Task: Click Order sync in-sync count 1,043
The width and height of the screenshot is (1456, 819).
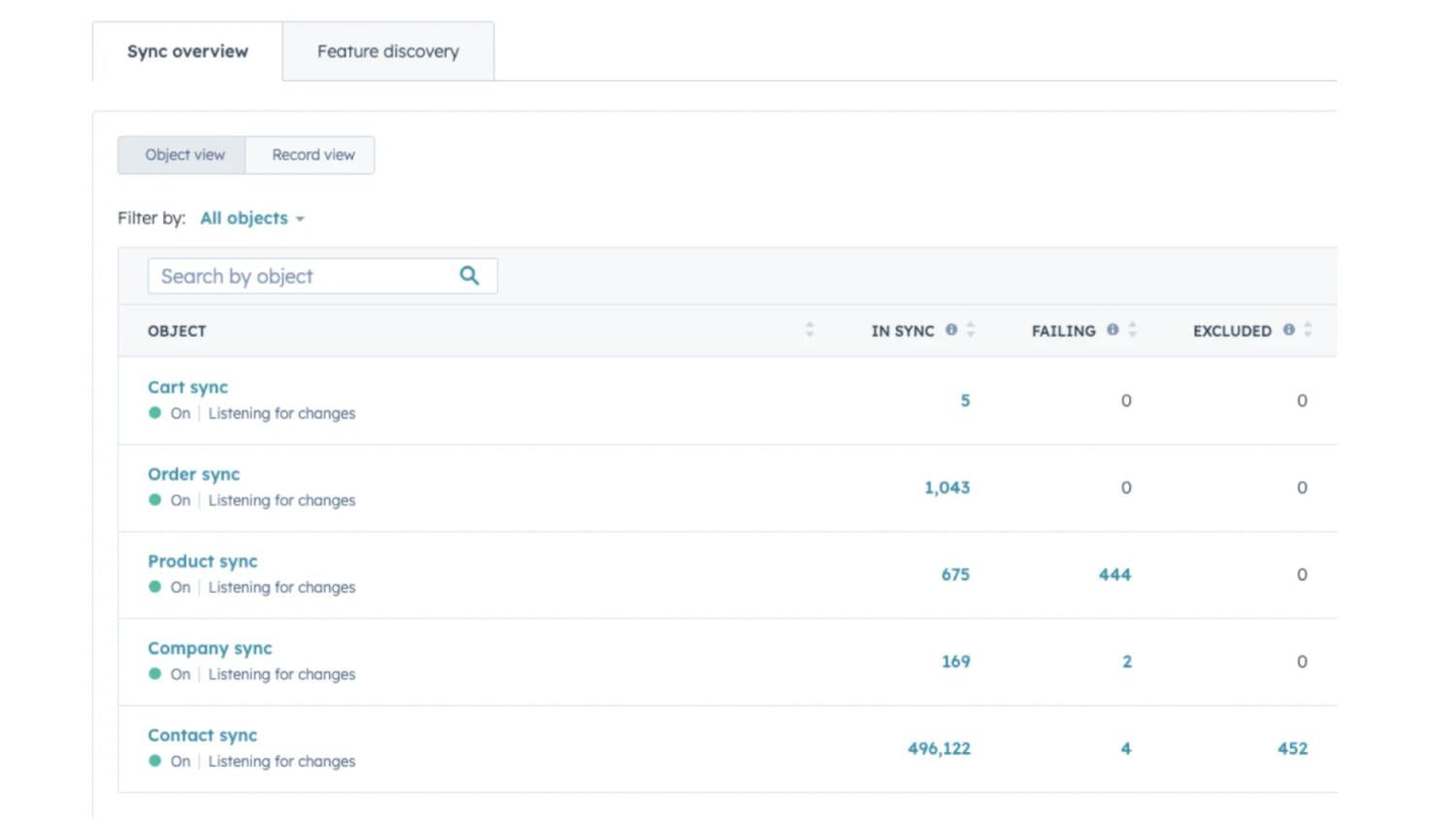Action: click(x=946, y=488)
